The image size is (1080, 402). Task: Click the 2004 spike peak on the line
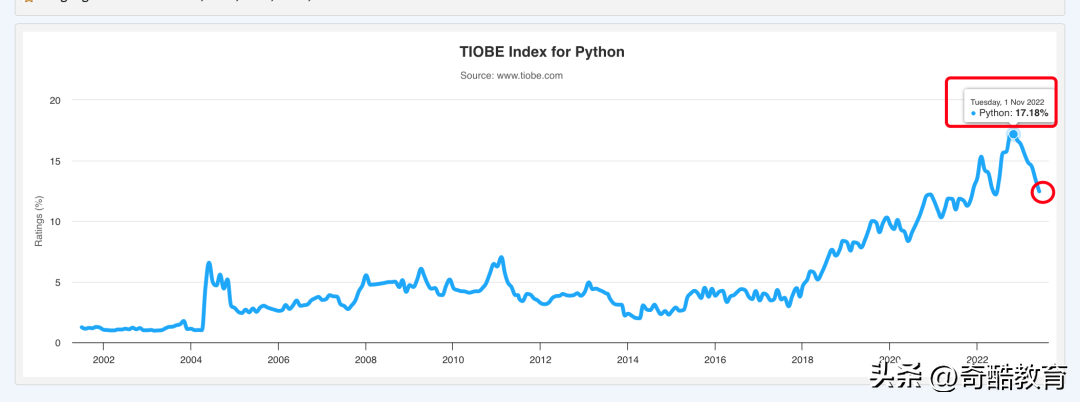tap(209, 264)
